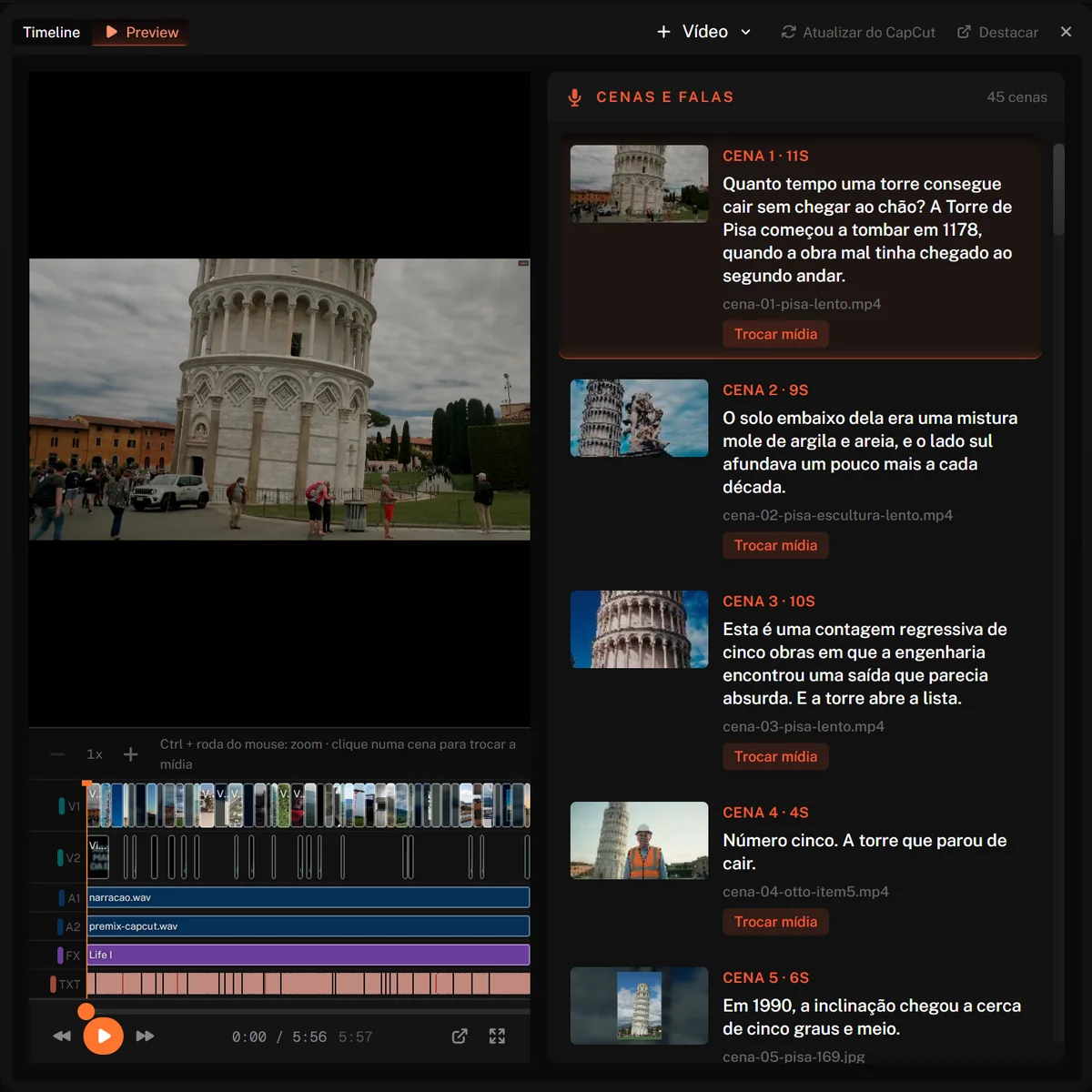Select the Cena 3 · 10S heading
Viewport: 1092px width, 1092px height.
pos(769,601)
